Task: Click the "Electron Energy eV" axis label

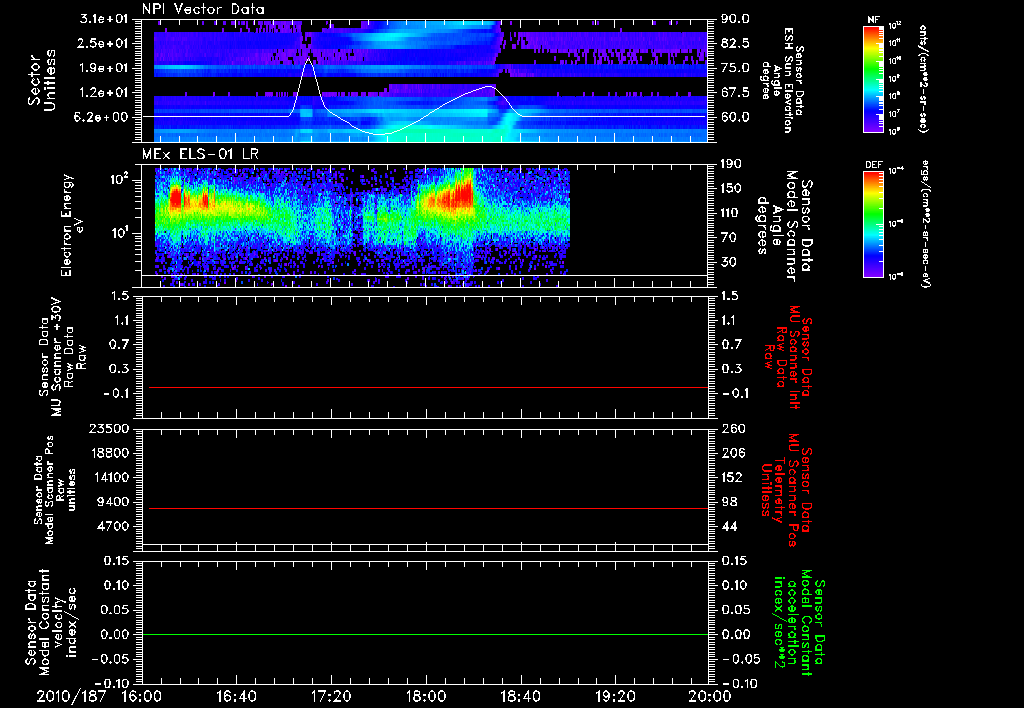Action: click(73, 225)
